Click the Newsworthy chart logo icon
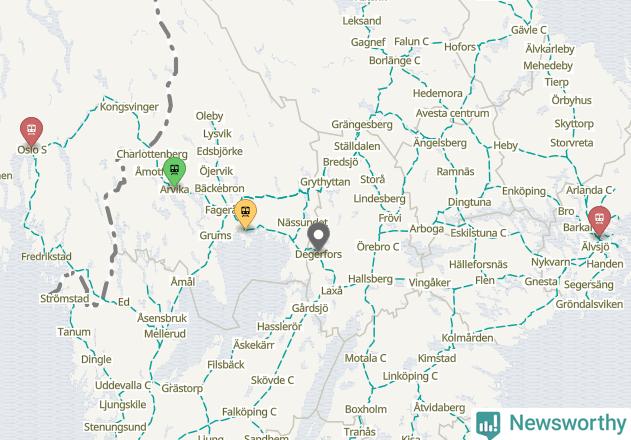 click(x=488, y=424)
